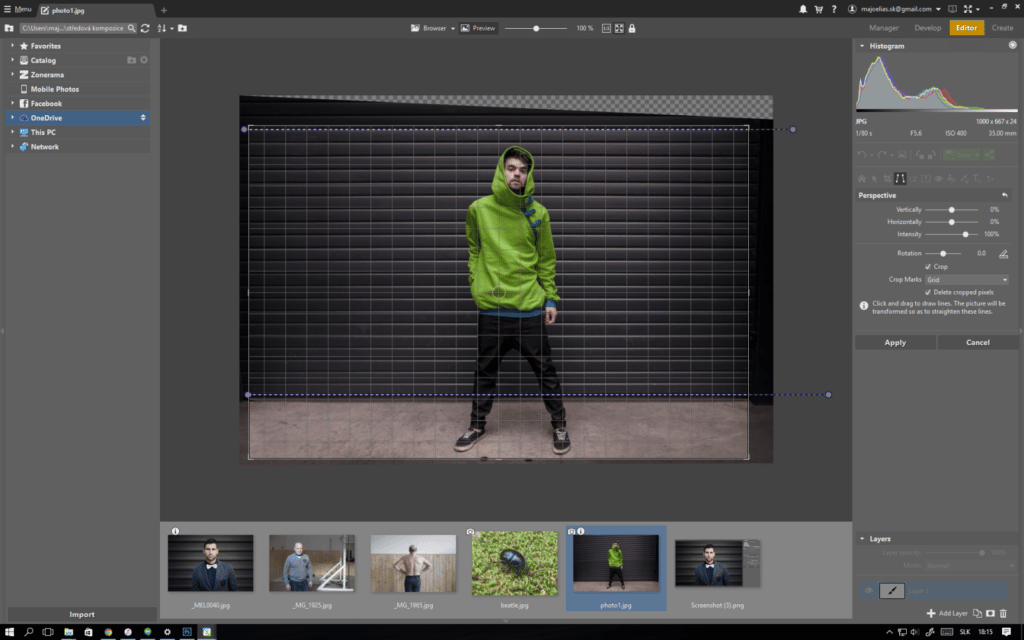Adjust the Vertically slider
The image size is (1024, 640).
pyautogui.click(x=952, y=210)
